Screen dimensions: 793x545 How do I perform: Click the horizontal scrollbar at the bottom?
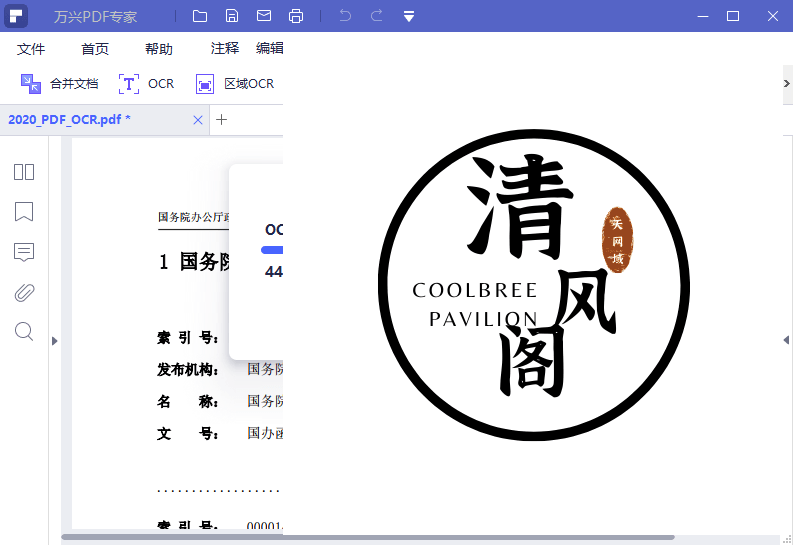pos(368,537)
